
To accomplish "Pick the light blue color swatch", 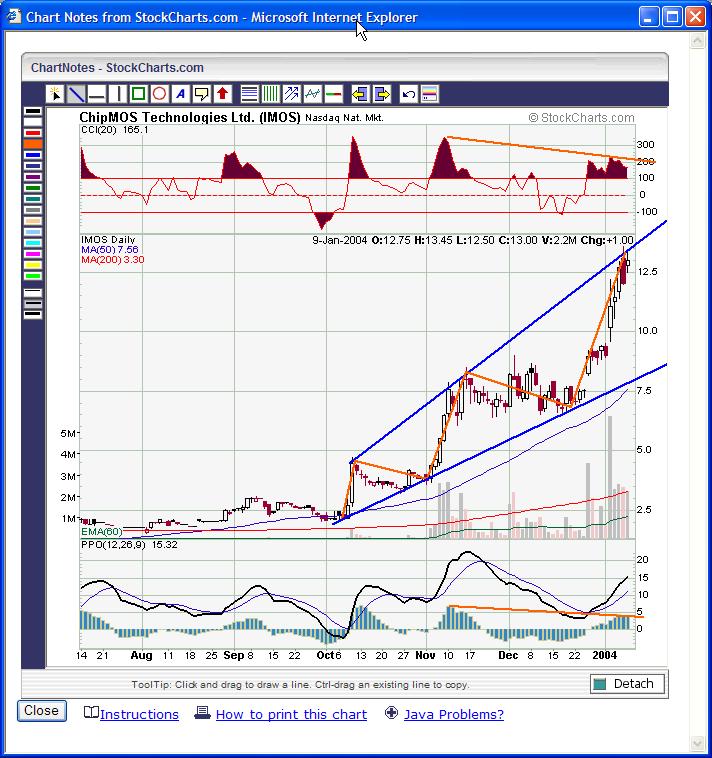I will pos(33,232).
